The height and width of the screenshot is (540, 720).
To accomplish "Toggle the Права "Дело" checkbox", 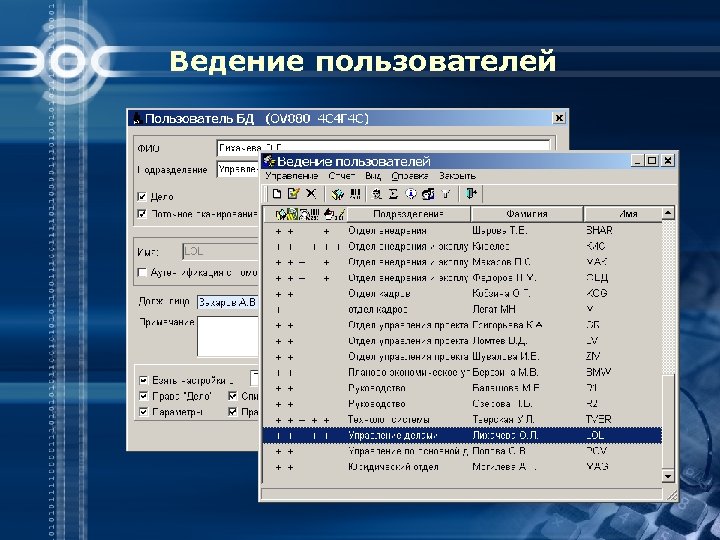I will point(144,396).
